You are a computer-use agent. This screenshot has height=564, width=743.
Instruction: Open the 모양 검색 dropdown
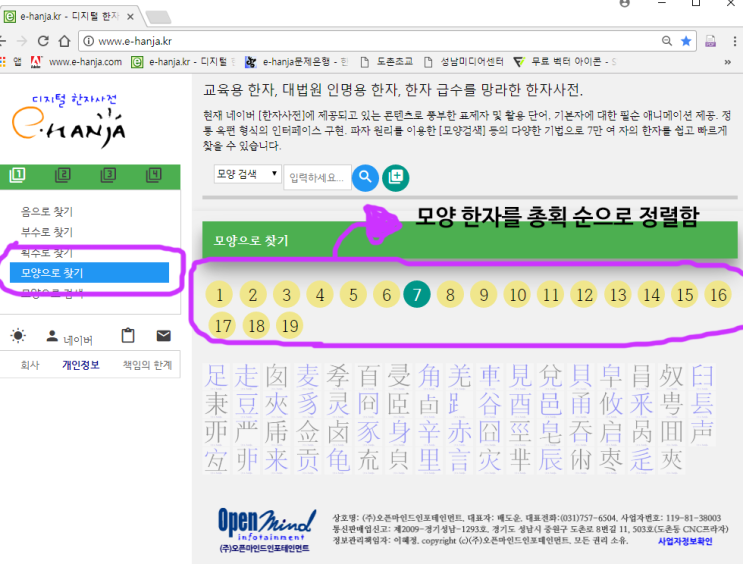[x=247, y=174]
